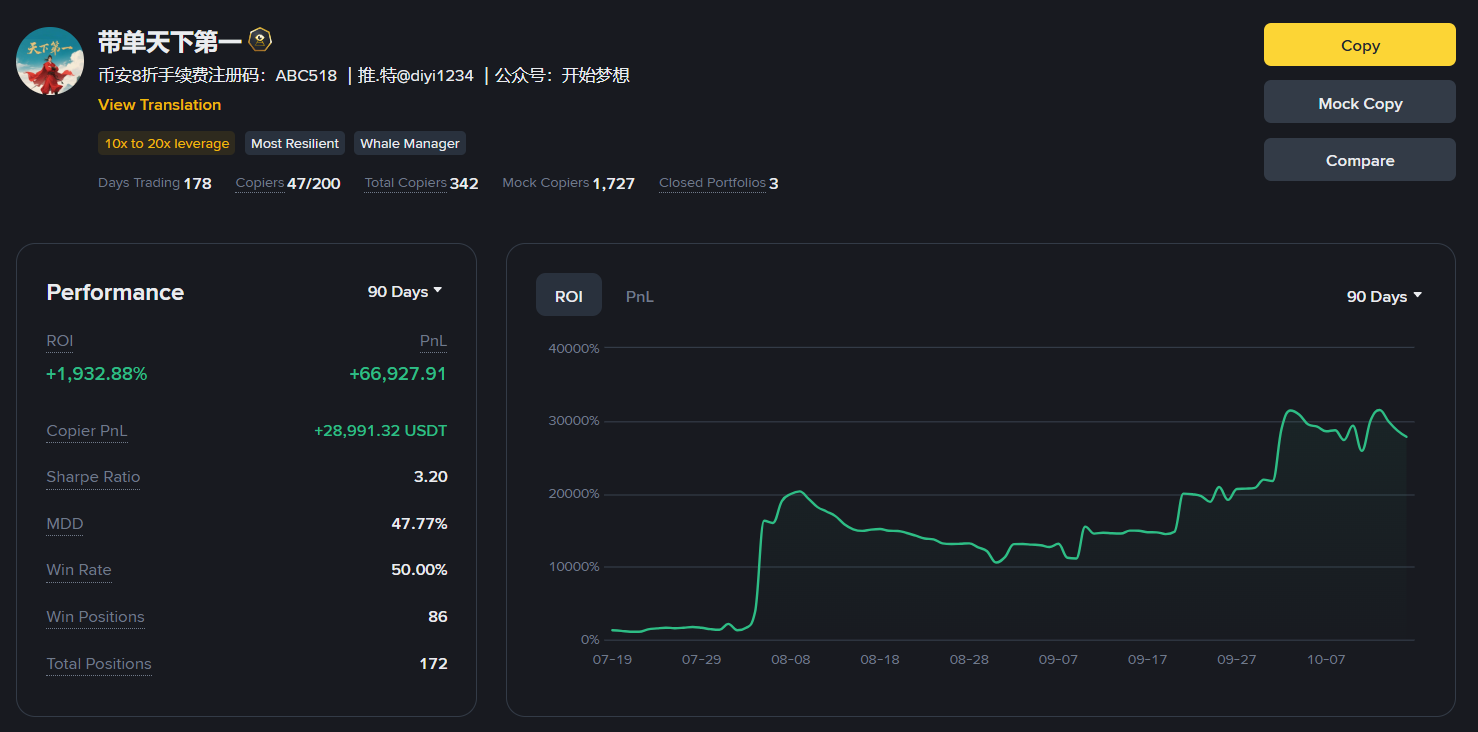Click the ROI tooltip link in Performance panel

coord(58,341)
